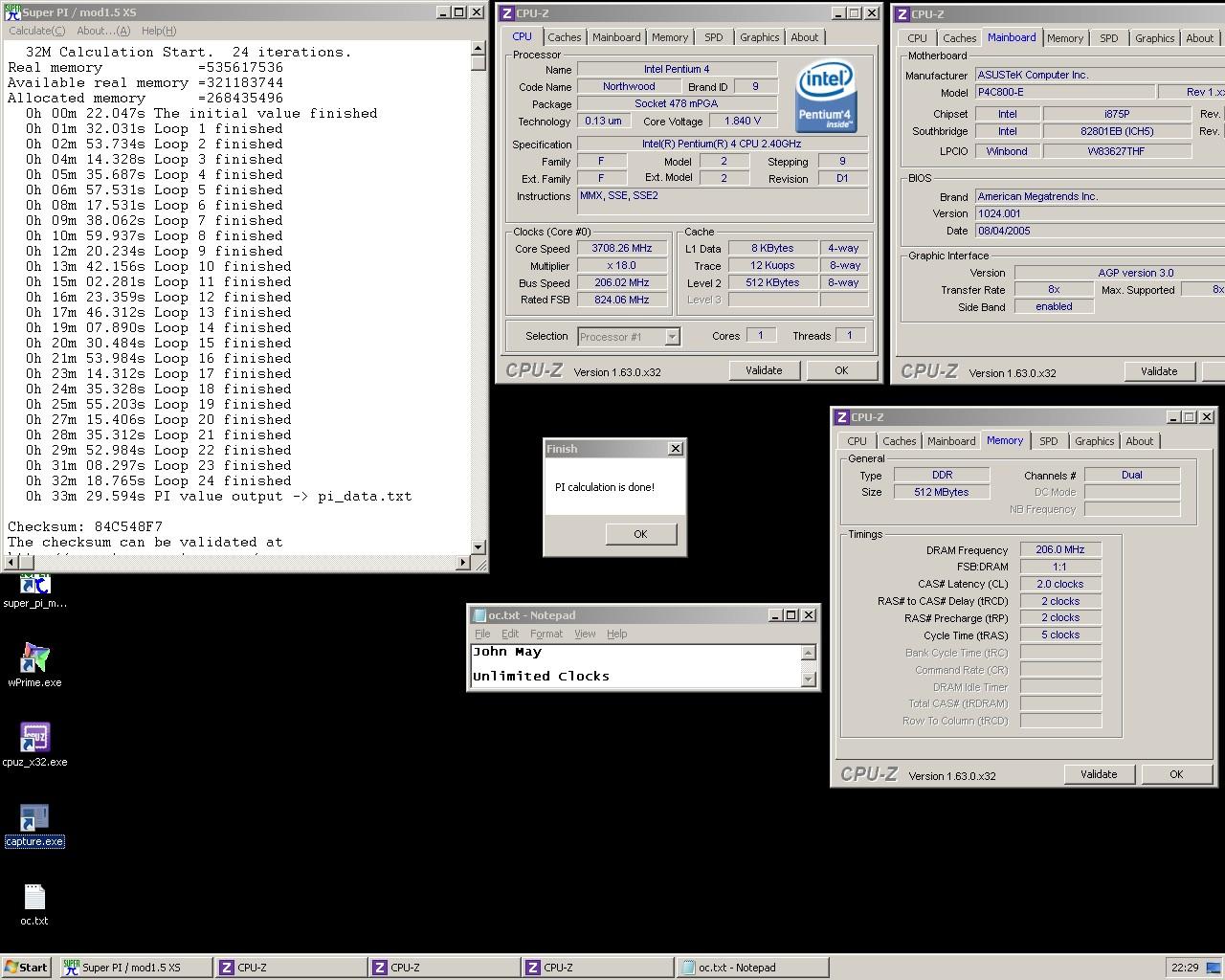Click Notepad scrollbar up arrow

pyautogui.click(x=808, y=653)
